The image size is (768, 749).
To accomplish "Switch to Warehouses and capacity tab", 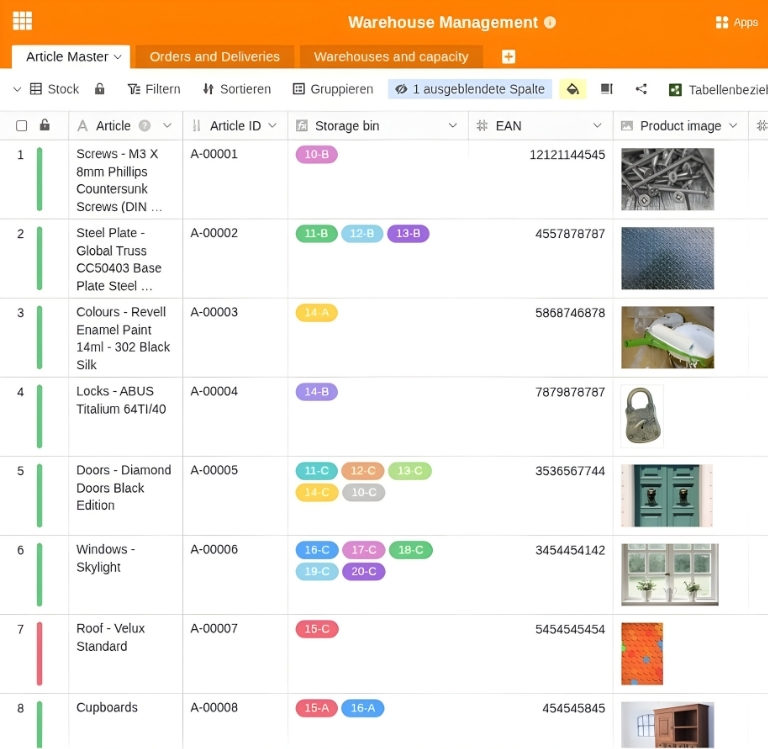I will 391,57.
